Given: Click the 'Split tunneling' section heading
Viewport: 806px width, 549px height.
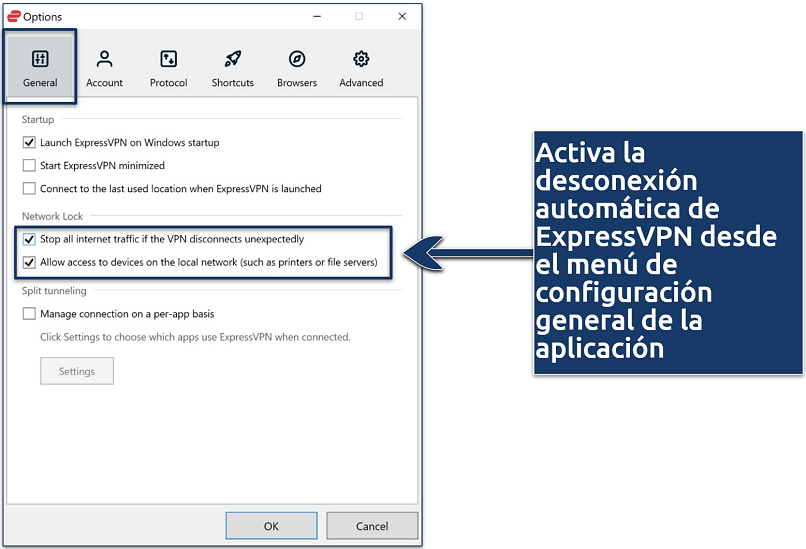Looking at the screenshot, I should pos(54,291).
